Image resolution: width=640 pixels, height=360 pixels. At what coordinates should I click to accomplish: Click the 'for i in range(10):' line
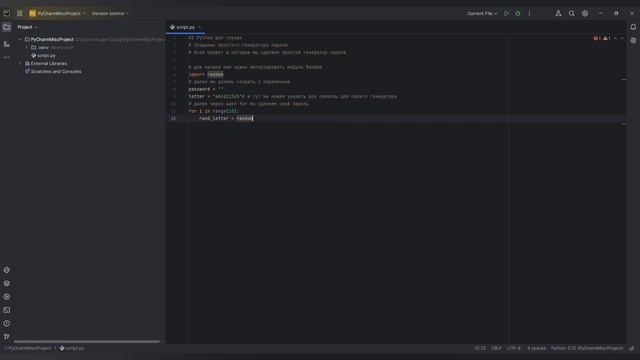(x=214, y=111)
